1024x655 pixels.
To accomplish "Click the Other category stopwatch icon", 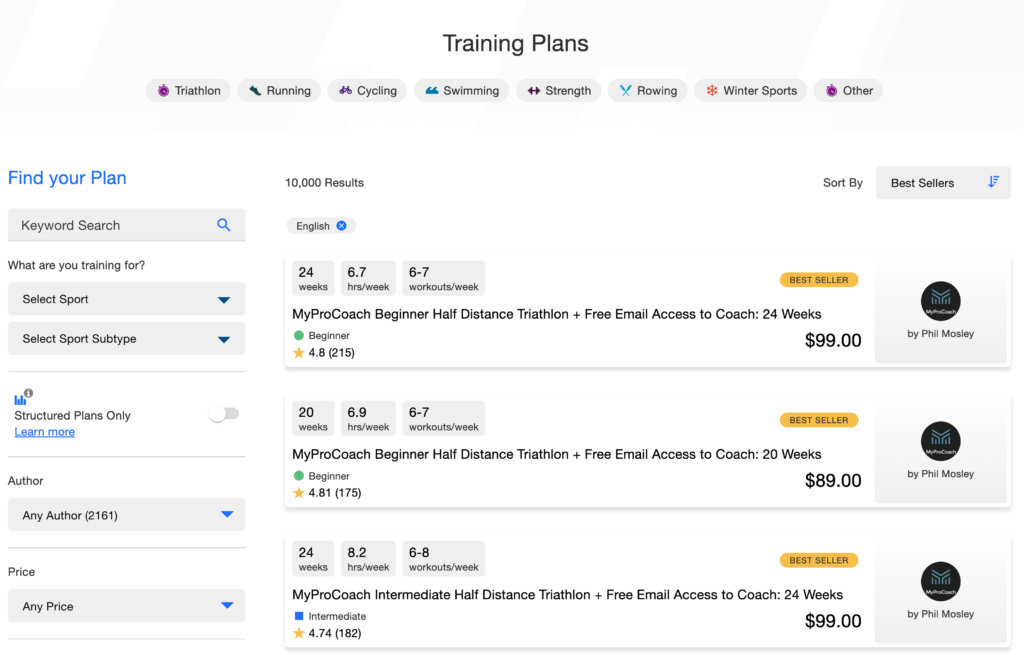I will pos(831,90).
